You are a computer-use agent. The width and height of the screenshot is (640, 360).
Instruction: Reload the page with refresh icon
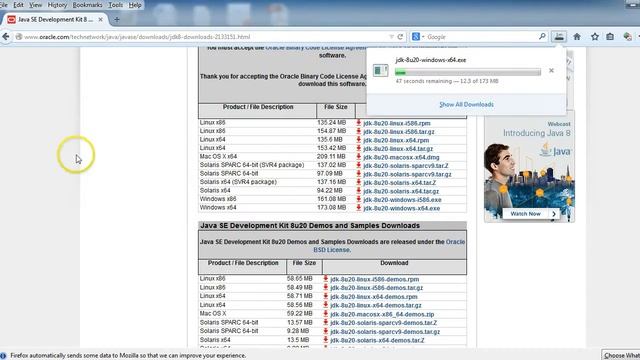(x=400, y=37)
